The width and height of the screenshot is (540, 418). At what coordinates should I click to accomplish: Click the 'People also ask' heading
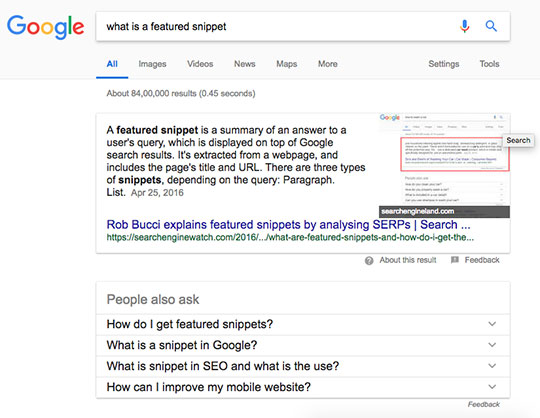[x=153, y=300]
